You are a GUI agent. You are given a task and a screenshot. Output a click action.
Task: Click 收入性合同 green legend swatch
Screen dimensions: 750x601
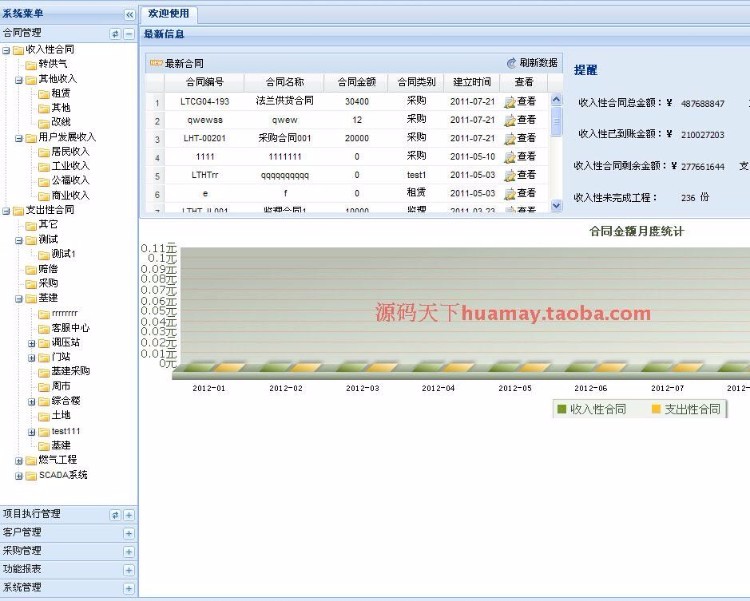pos(562,409)
